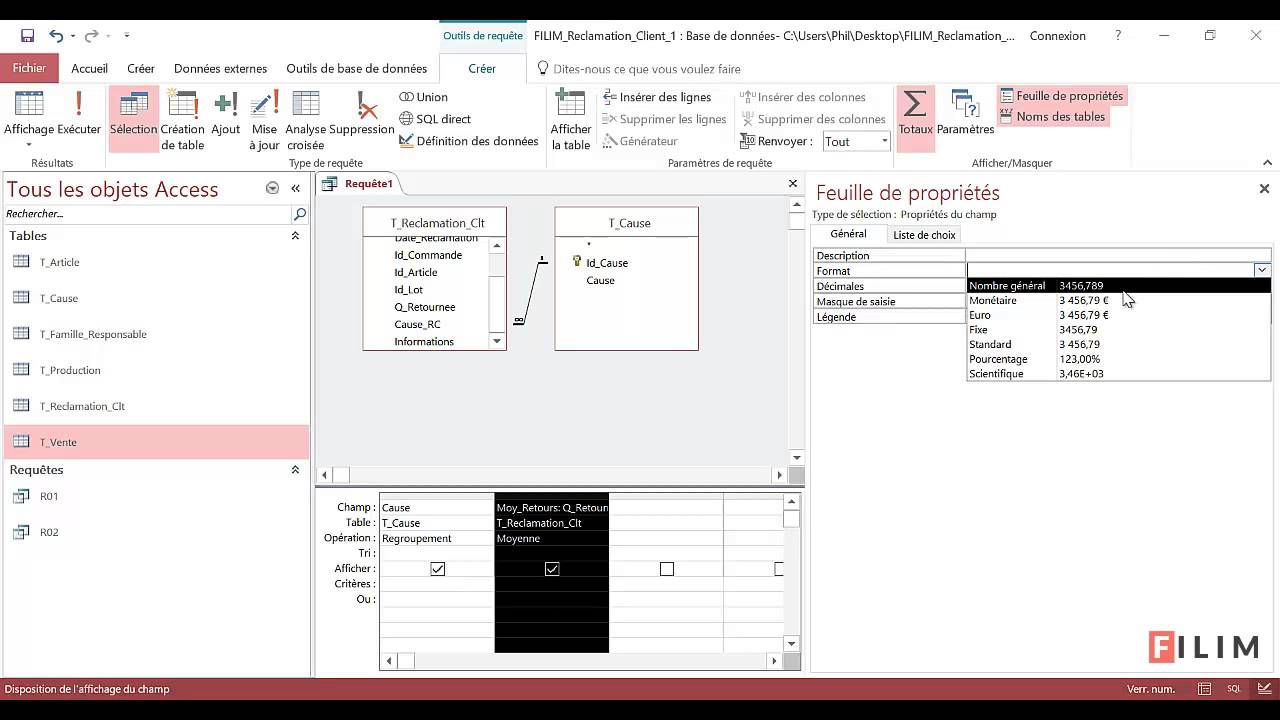Select Q_Retournee field in T_Reclamation_Clt
The height and width of the screenshot is (720, 1280).
pyautogui.click(x=425, y=307)
